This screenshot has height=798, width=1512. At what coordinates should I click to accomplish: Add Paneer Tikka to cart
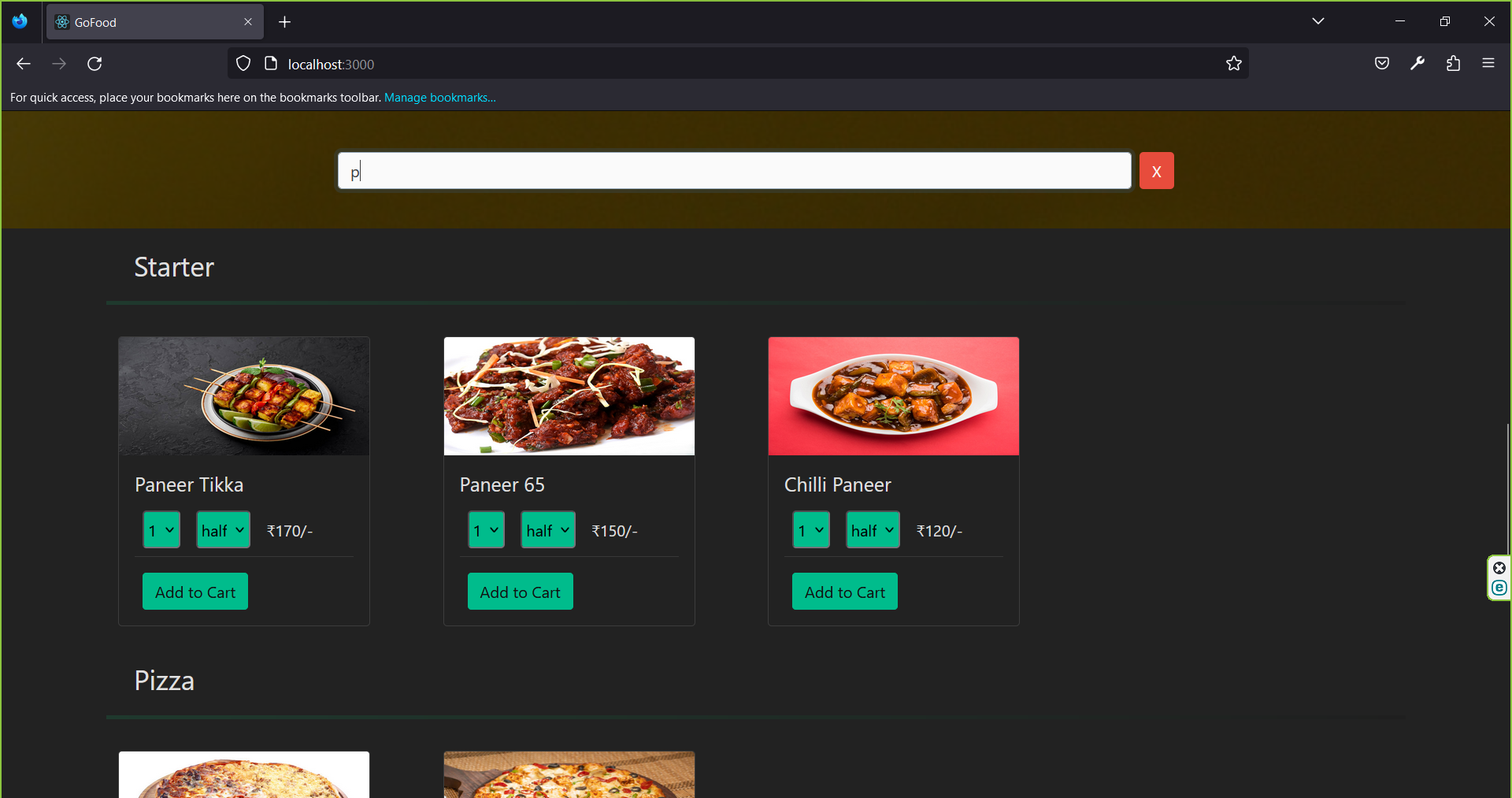pos(195,591)
